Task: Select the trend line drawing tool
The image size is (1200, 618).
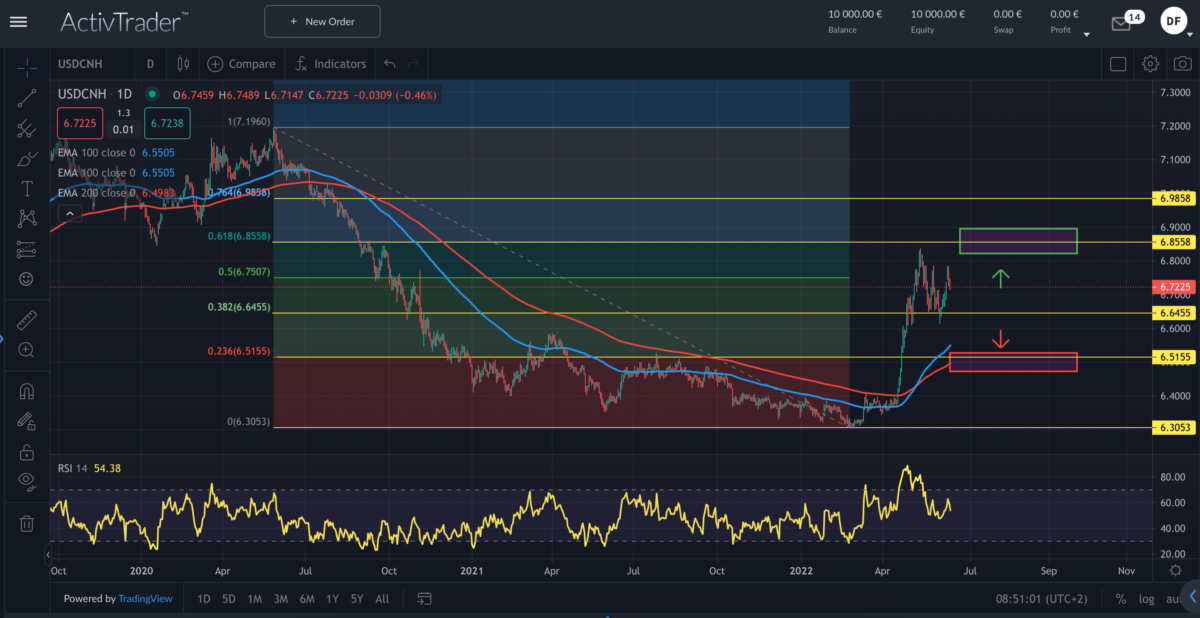Action: click(x=27, y=97)
